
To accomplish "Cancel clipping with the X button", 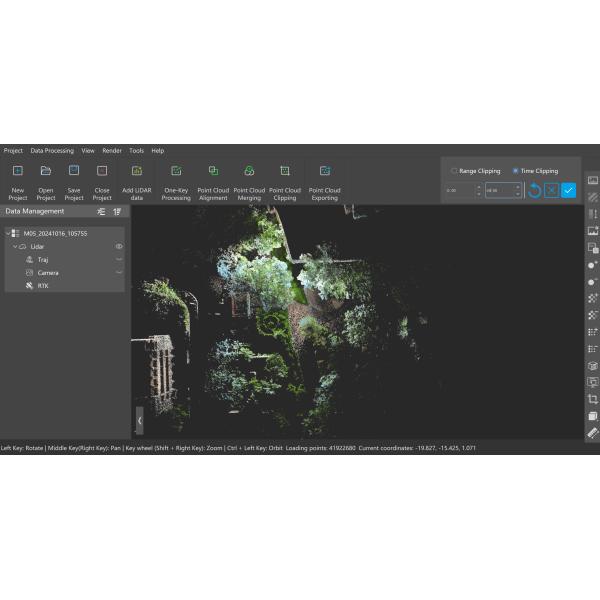I will tap(551, 190).
